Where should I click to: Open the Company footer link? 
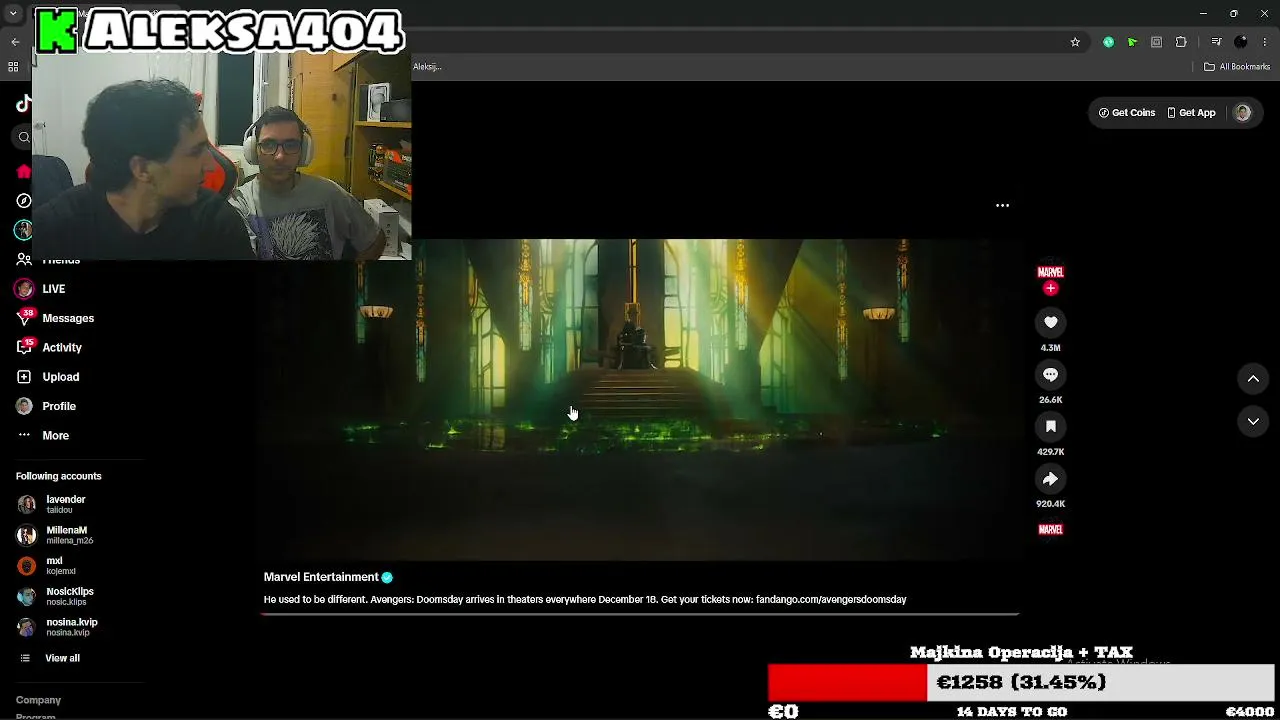pos(38,700)
